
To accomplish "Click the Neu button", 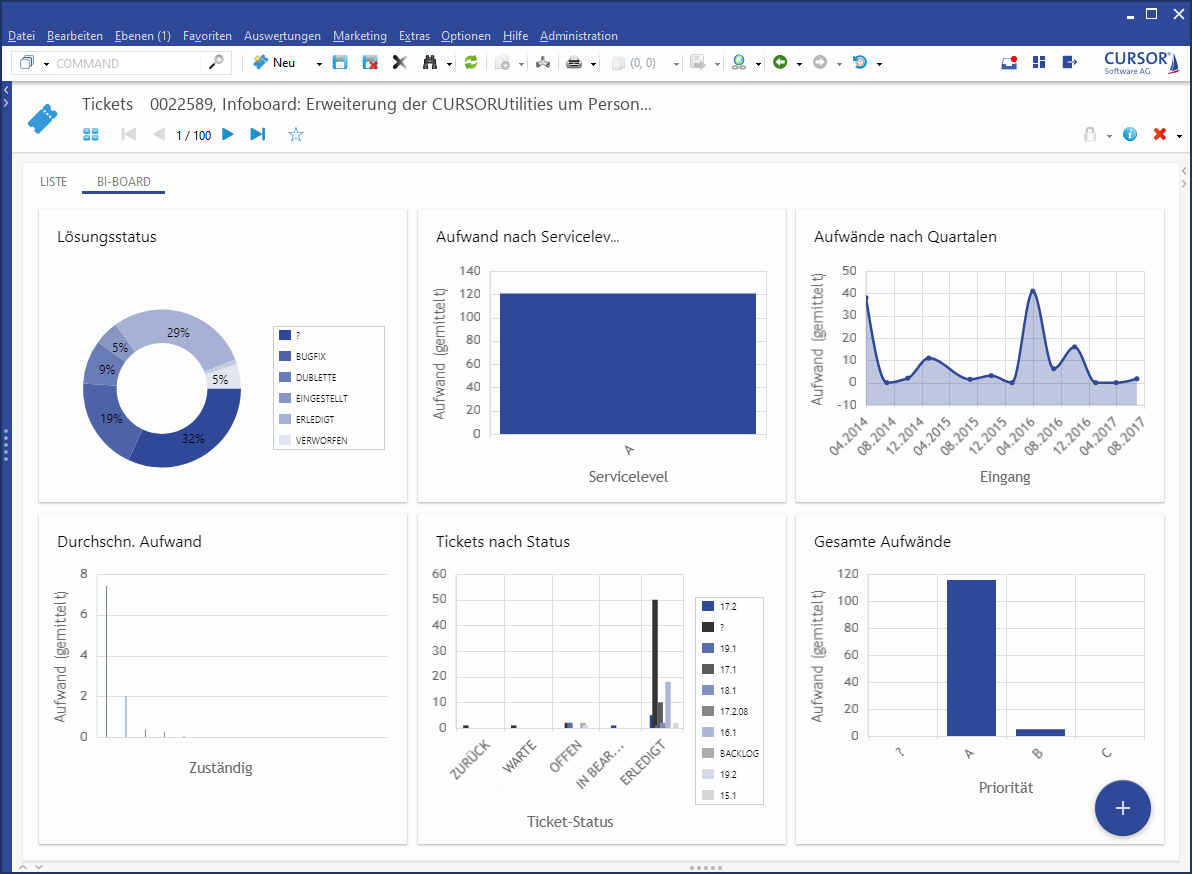I will (x=275, y=63).
